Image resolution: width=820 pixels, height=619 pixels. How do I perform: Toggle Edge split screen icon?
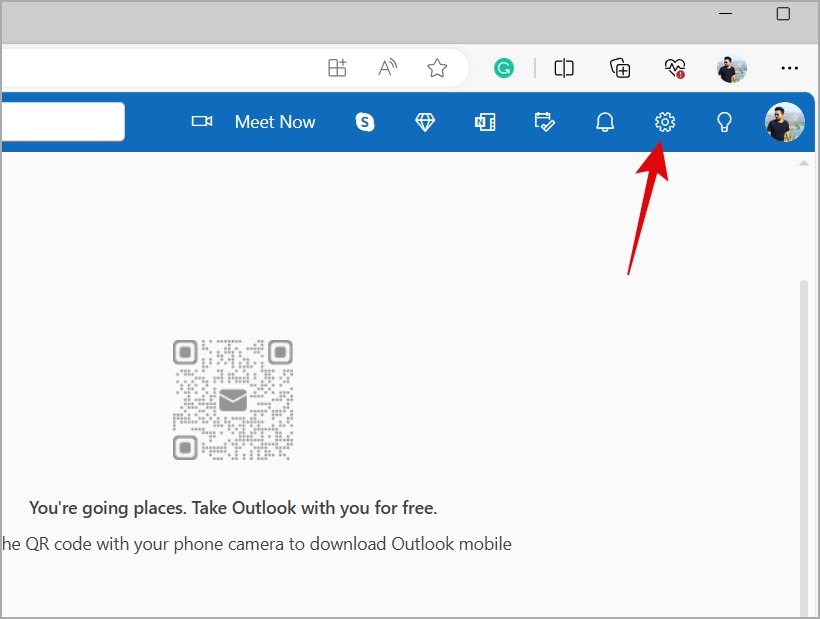(564, 68)
